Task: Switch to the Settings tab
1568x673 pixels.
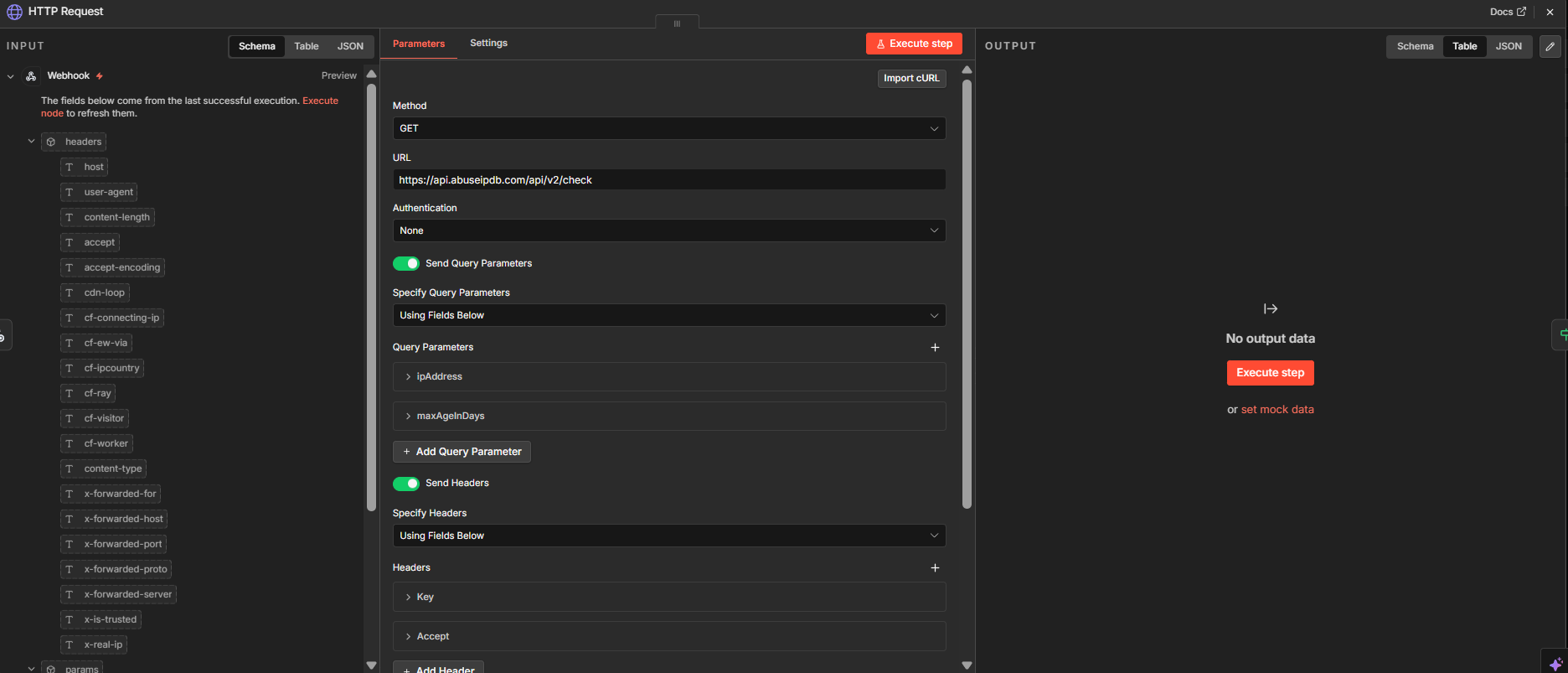Action: click(x=488, y=43)
